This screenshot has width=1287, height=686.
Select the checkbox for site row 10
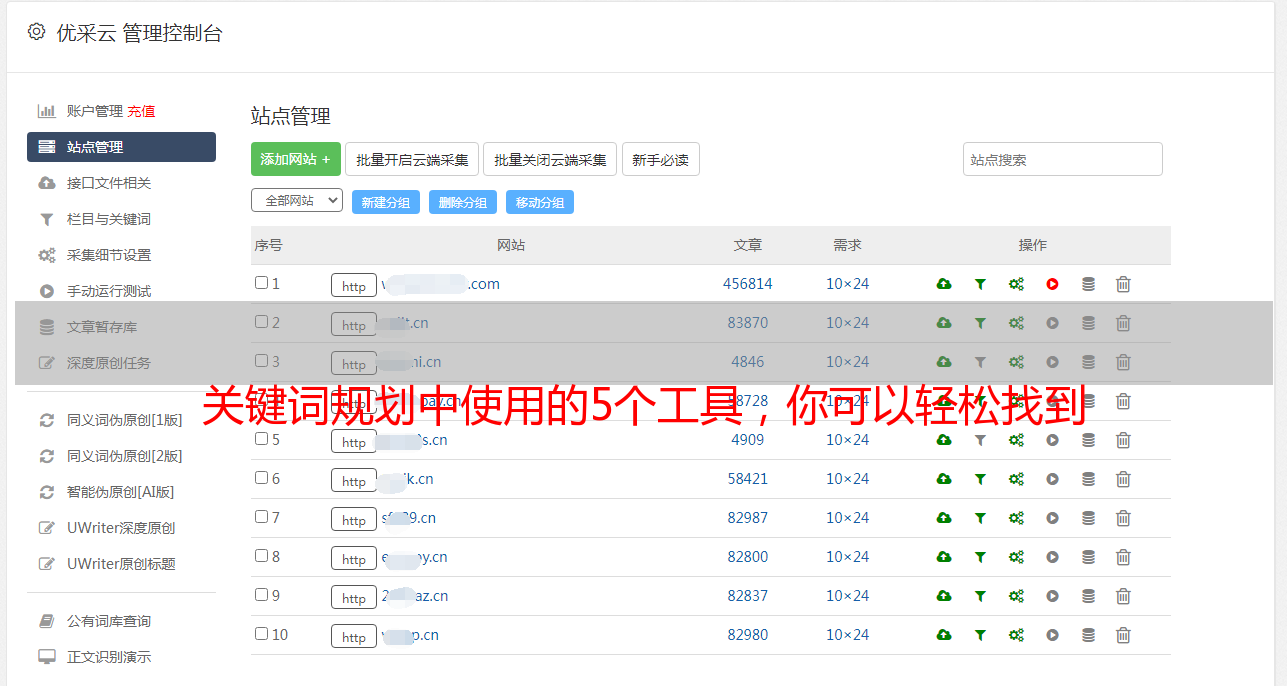[x=261, y=634]
